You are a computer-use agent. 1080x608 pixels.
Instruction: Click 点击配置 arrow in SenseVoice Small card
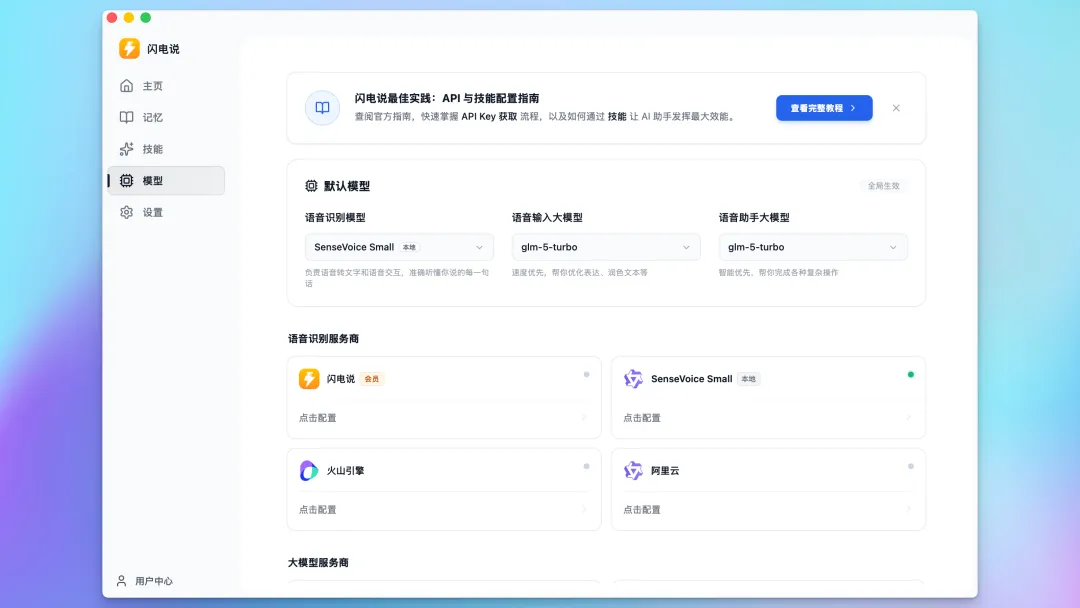(908, 417)
